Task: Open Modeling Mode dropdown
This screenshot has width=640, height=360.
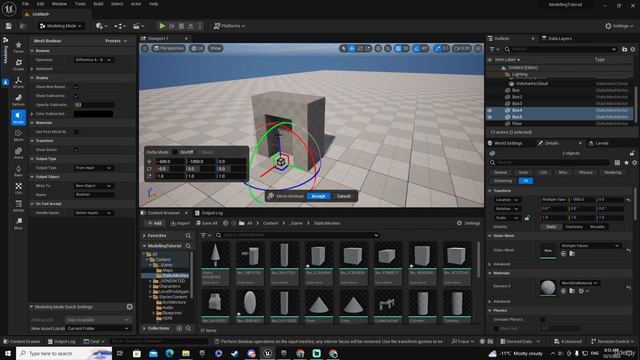Action: [61, 26]
